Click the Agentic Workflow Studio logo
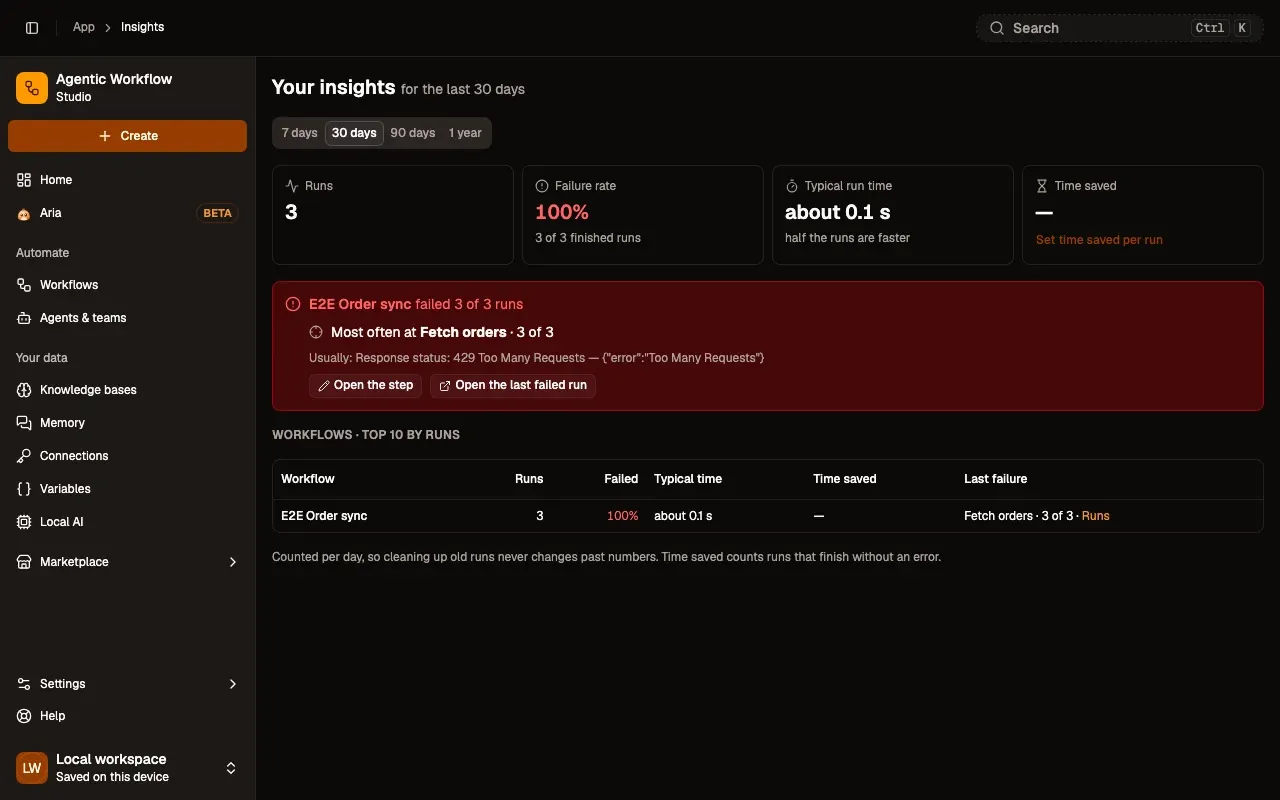Screen dimensions: 1280x800 coord(32,88)
